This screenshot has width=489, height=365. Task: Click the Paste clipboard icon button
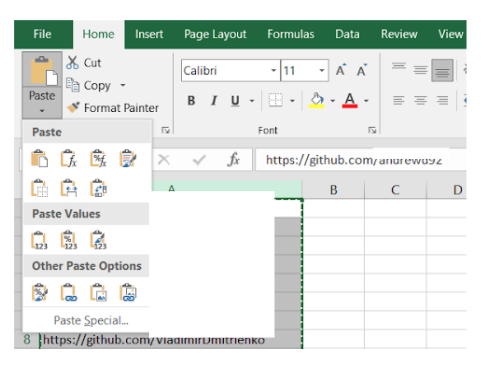point(42,70)
